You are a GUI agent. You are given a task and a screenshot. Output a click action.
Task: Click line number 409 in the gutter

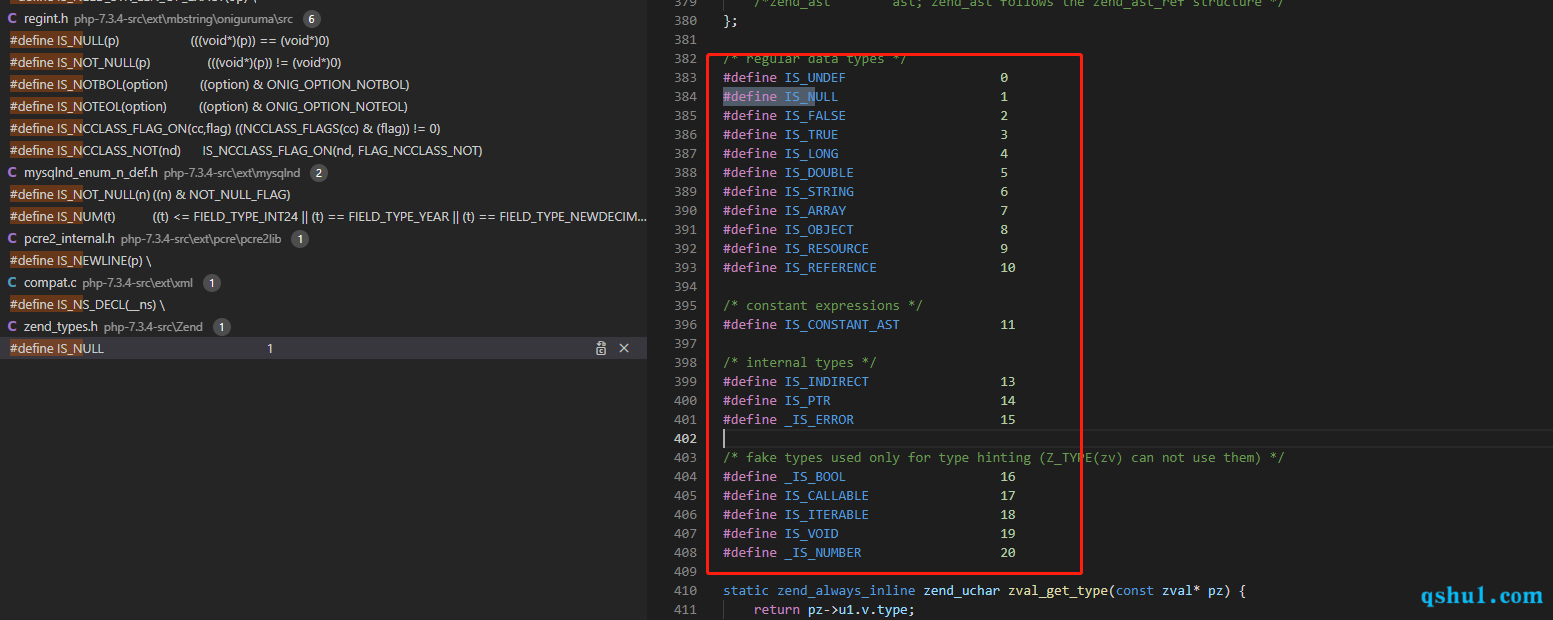[x=685, y=572]
